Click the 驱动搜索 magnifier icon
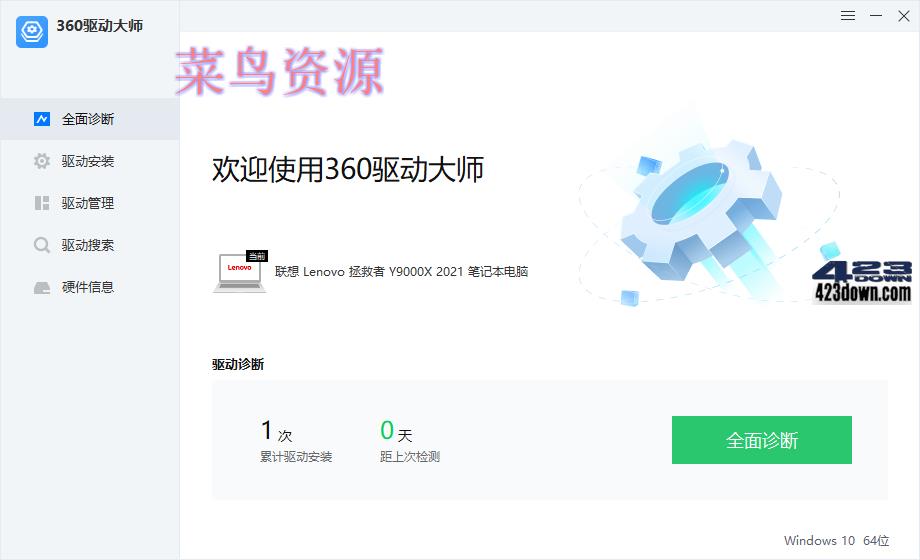920x560 pixels. [42, 245]
